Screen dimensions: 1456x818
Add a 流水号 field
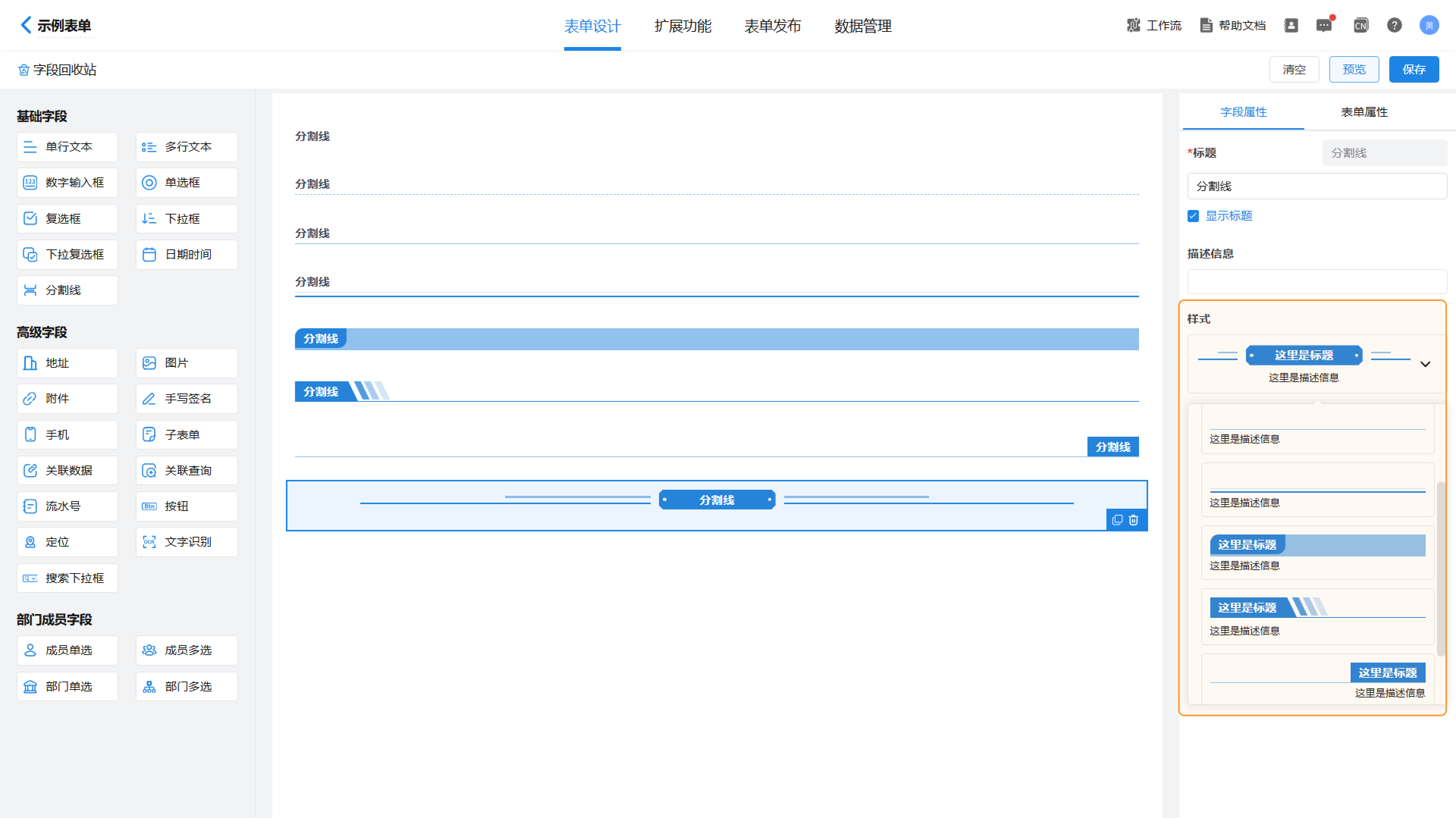[x=67, y=506]
